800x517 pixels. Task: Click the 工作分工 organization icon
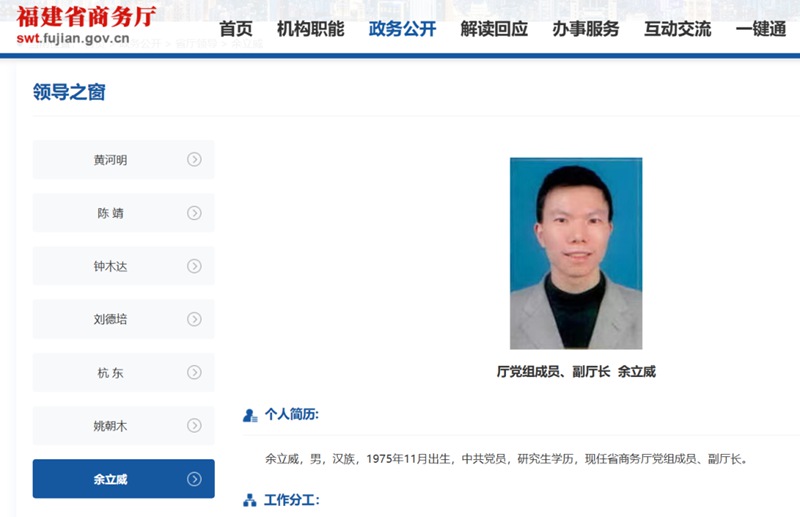(250, 499)
